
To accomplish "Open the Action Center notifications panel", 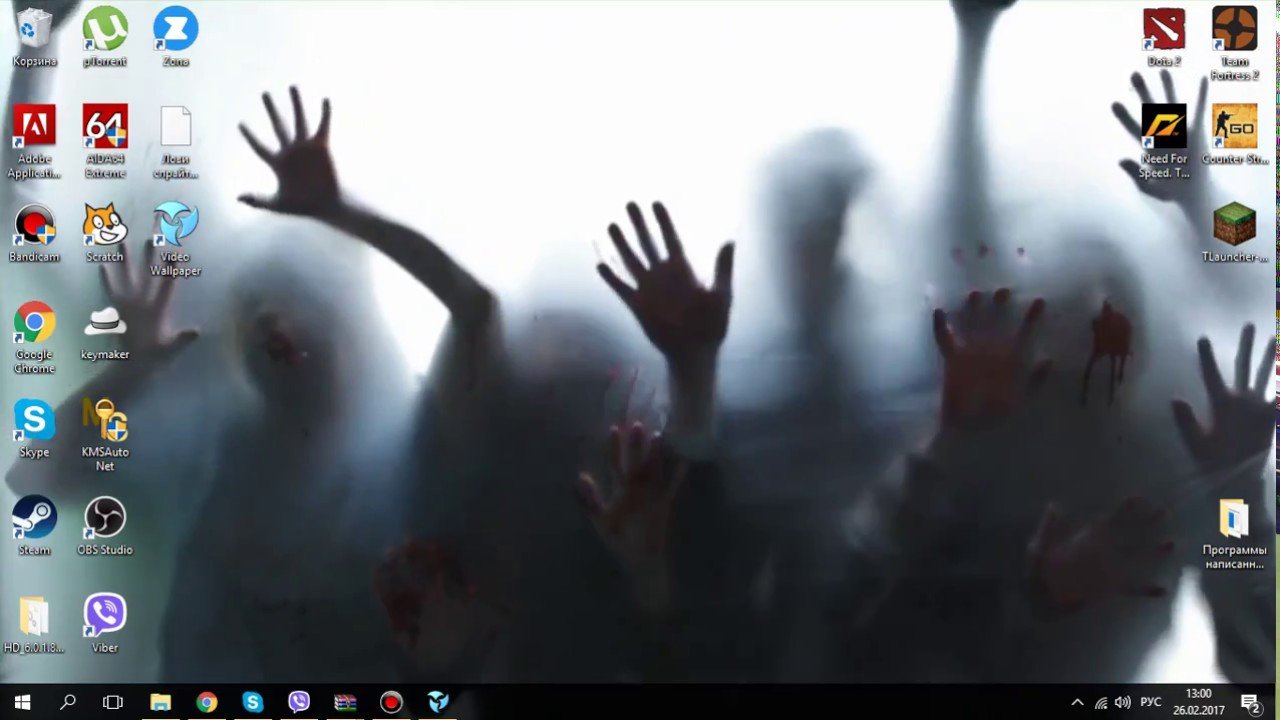I will pos(1249,702).
